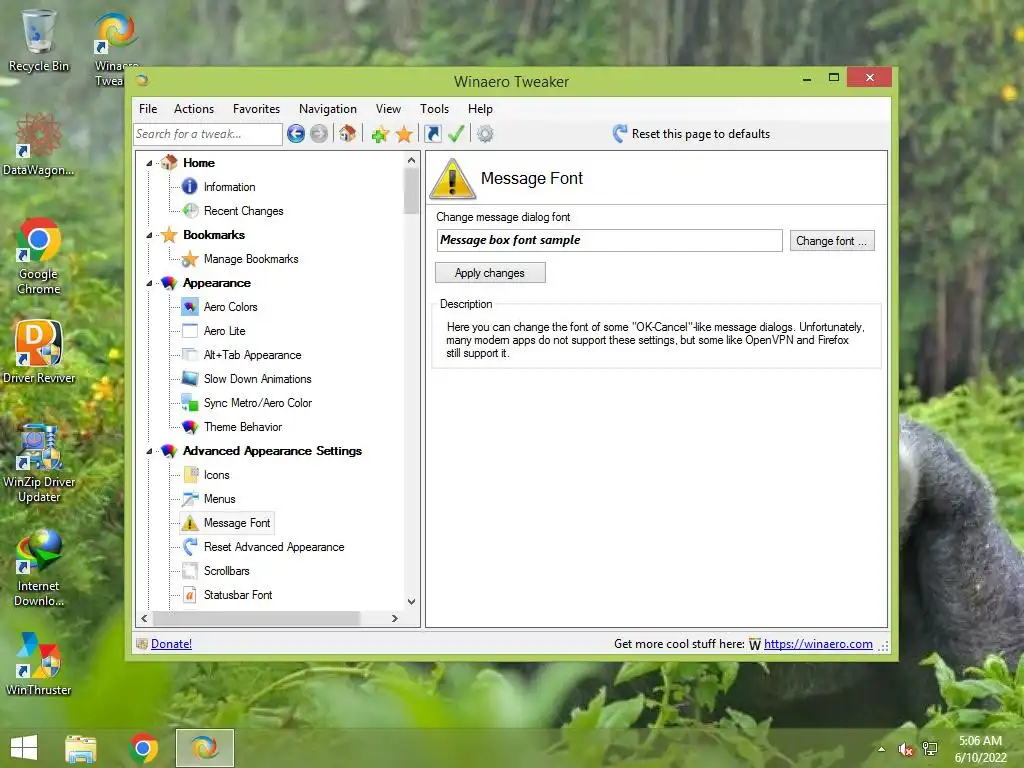Collapse the Home tree node

pos(150,163)
